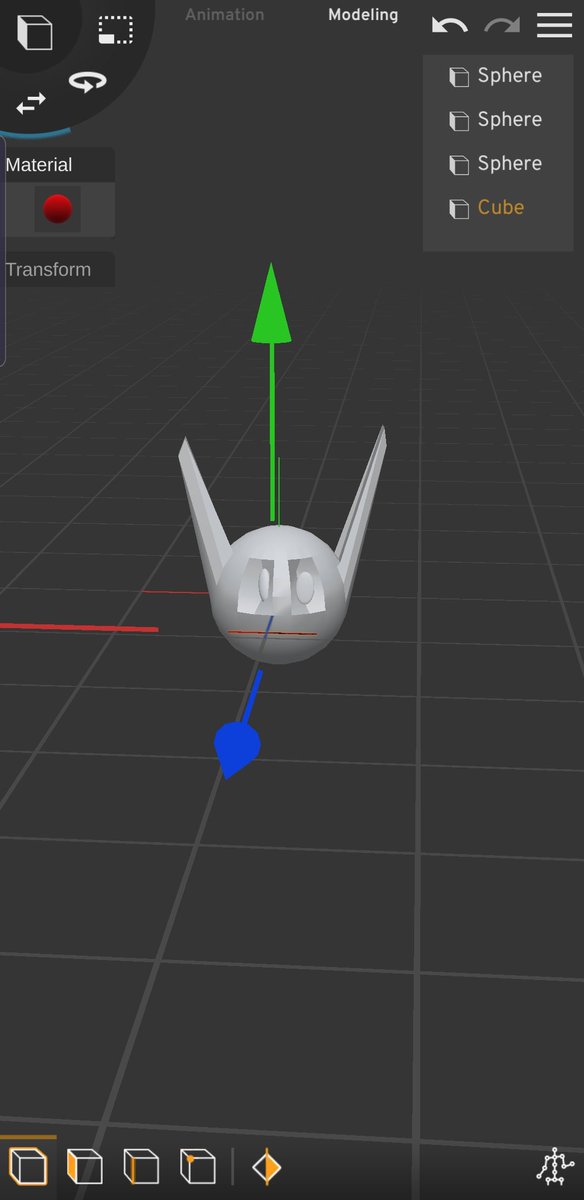Switch to the Modeling tab
Image resolution: width=584 pixels, height=1200 pixels.
[x=363, y=15]
